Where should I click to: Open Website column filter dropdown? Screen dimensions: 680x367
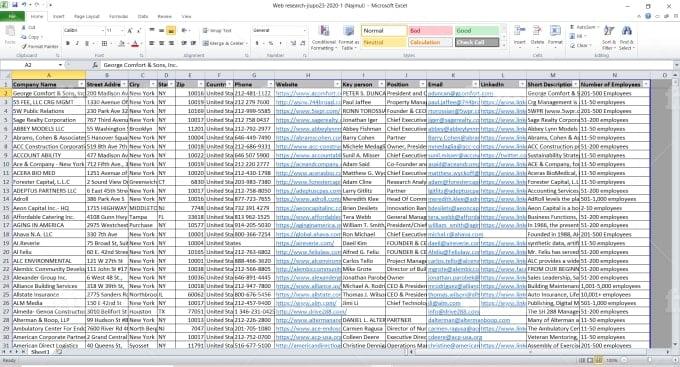337,84
